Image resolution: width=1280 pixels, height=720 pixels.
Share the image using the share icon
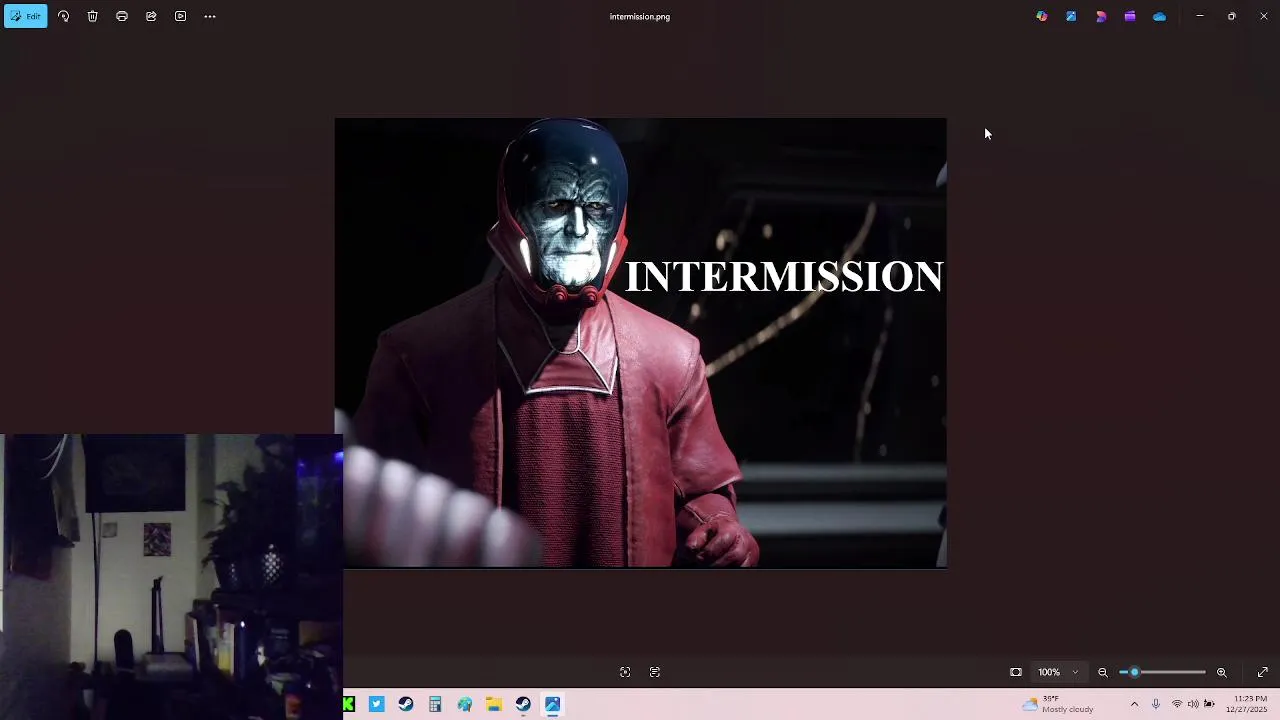click(x=151, y=16)
